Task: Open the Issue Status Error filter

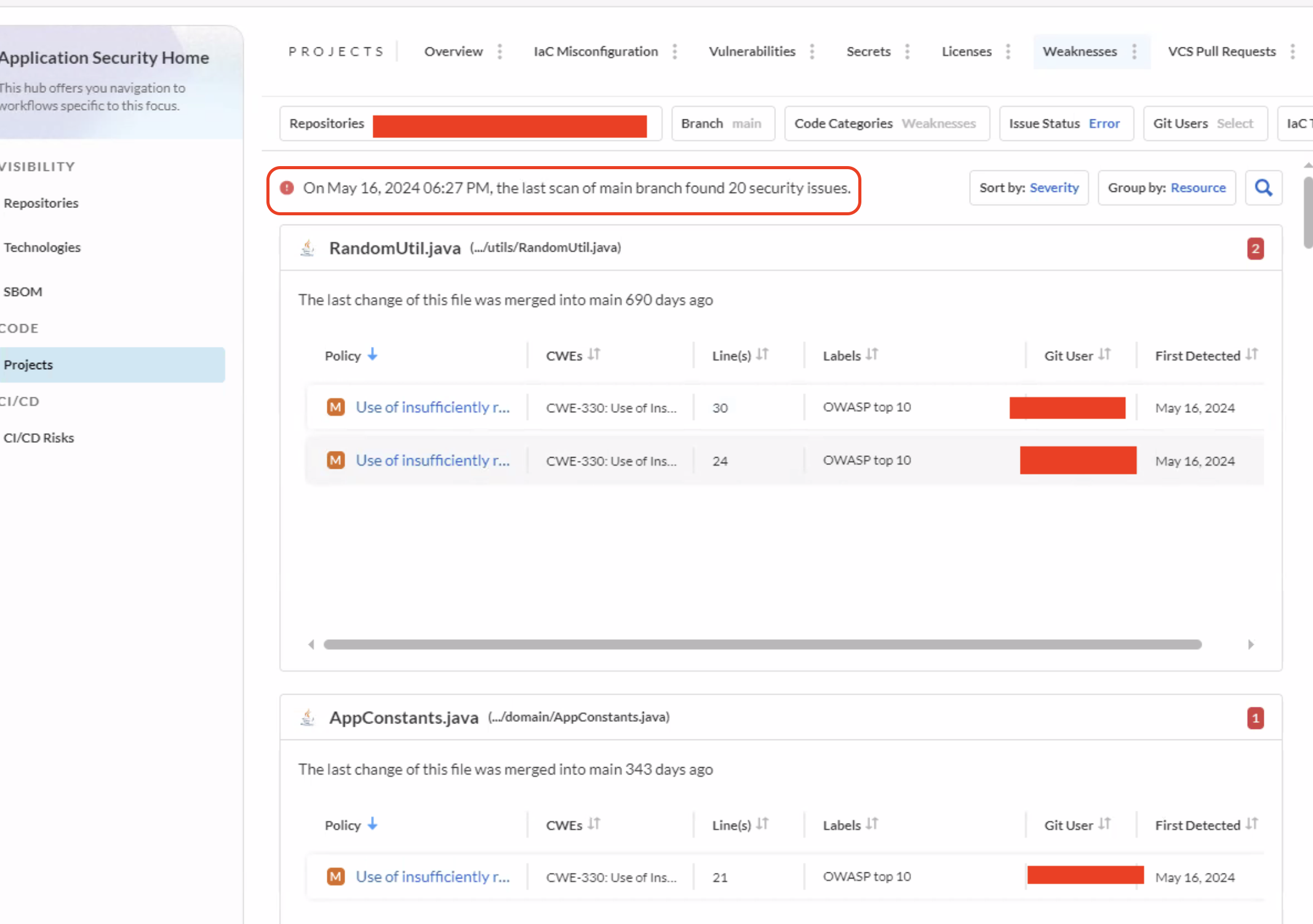Action: [x=1066, y=124]
